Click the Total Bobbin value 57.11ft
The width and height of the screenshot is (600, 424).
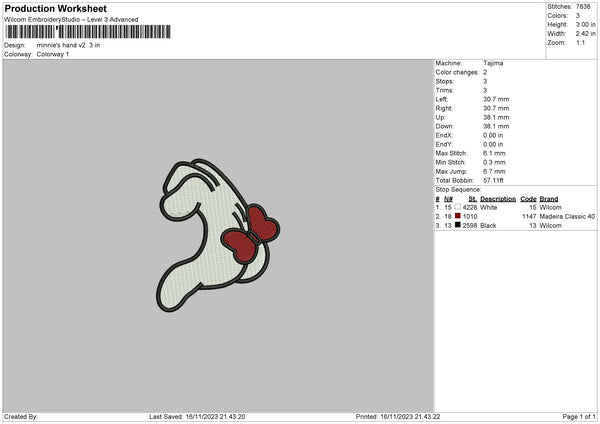coord(493,180)
